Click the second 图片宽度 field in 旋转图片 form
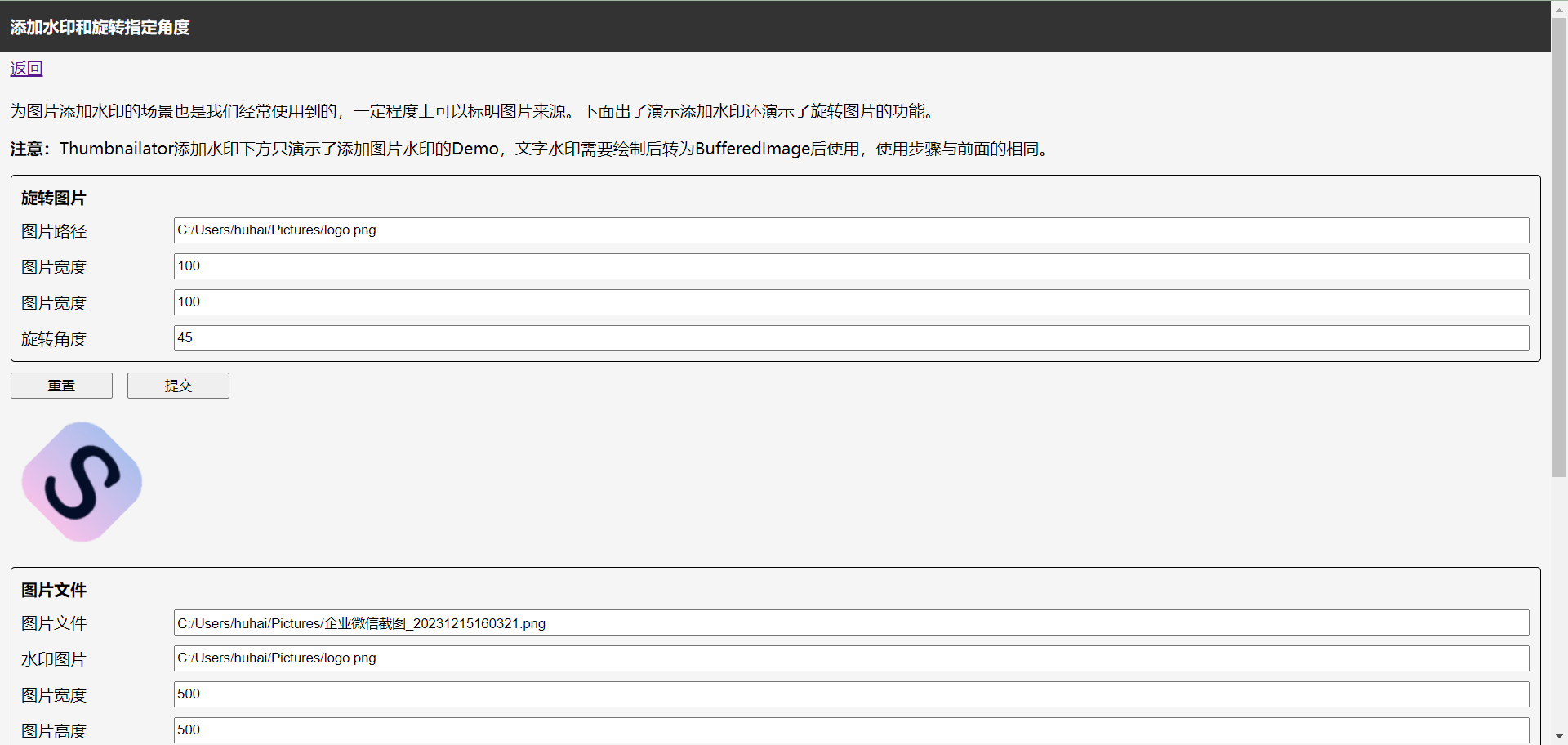Screen dimensions: 1568x745 (x=572, y=302)
